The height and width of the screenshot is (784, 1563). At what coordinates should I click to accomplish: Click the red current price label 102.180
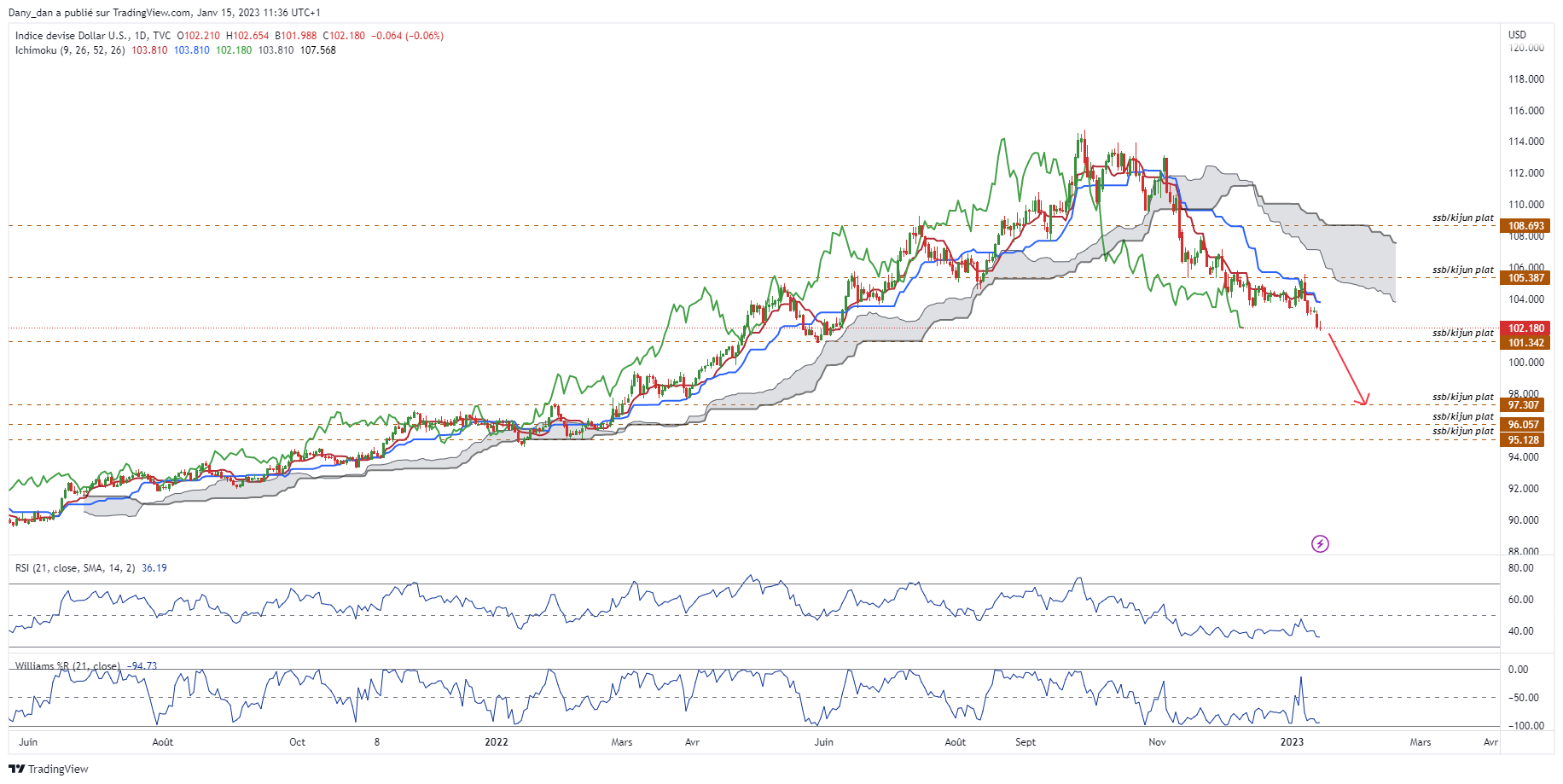(1525, 328)
